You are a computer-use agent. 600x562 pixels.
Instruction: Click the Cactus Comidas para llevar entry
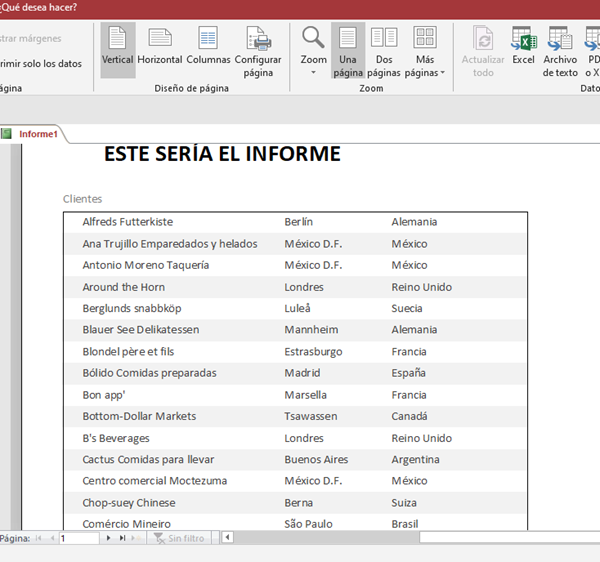pos(148,460)
